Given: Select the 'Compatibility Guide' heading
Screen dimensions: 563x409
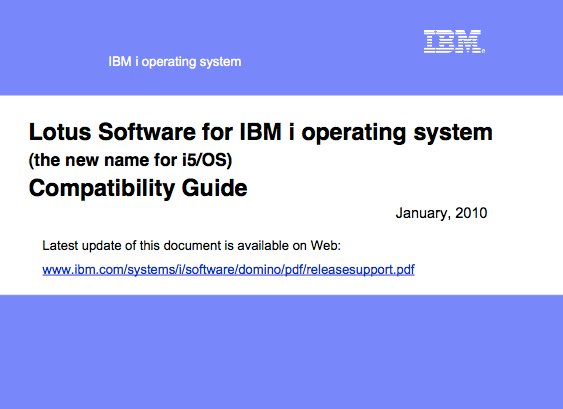Looking at the screenshot, I should coord(138,189).
